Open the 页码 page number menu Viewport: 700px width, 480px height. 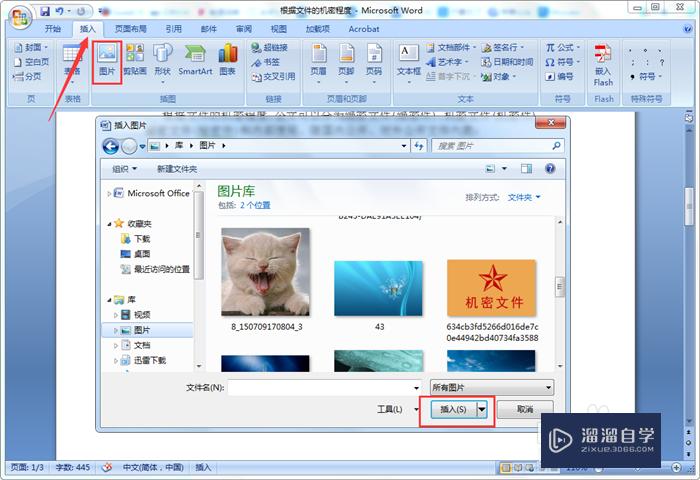pos(374,63)
